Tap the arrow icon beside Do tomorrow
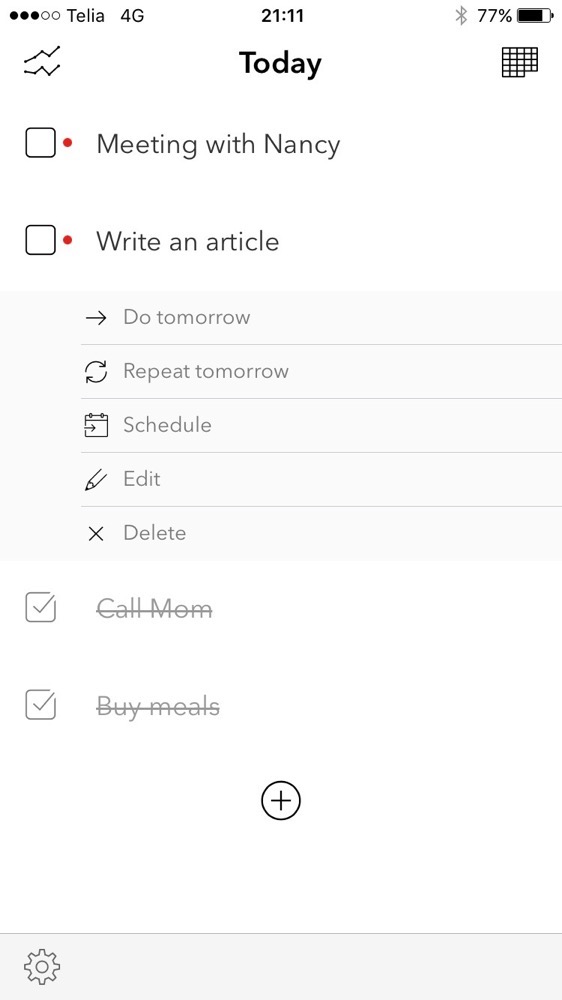The width and height of the screenshot is (562, 1000). [96, 318]
